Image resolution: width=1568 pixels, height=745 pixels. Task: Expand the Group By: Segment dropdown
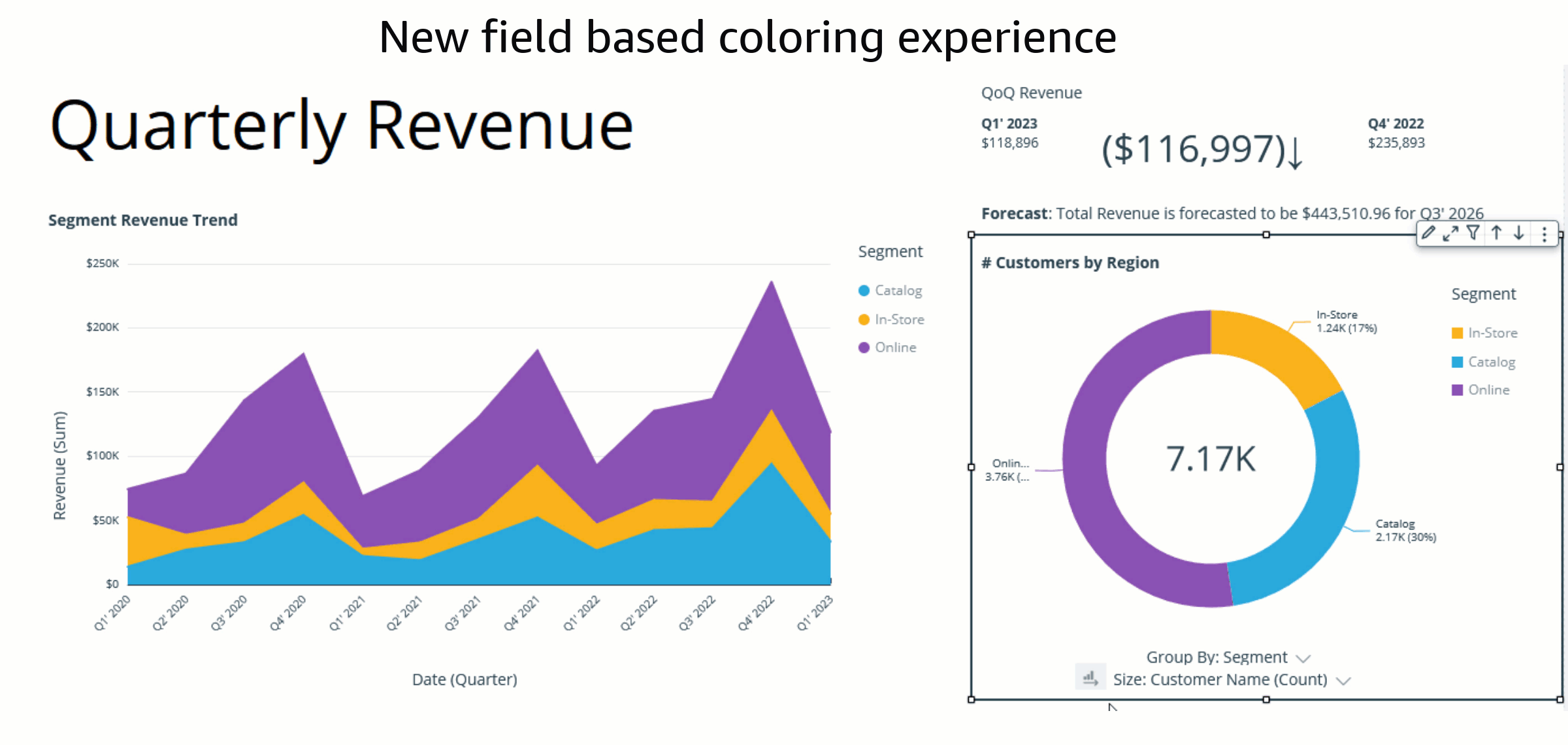[1303, 658]
